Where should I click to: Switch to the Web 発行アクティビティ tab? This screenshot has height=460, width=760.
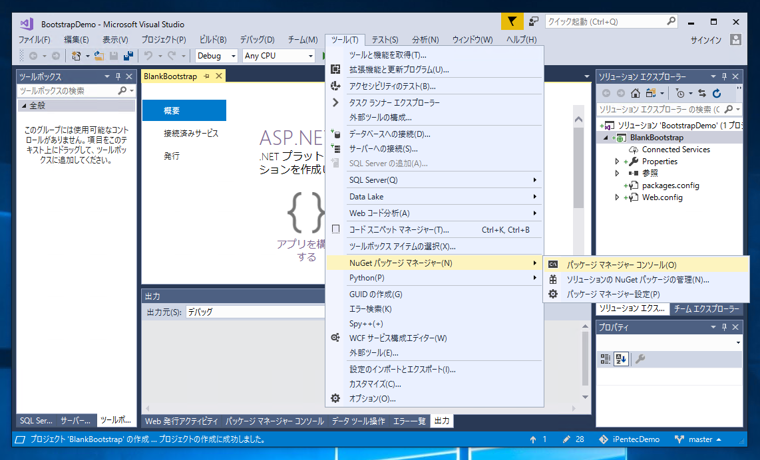(181, 421)
